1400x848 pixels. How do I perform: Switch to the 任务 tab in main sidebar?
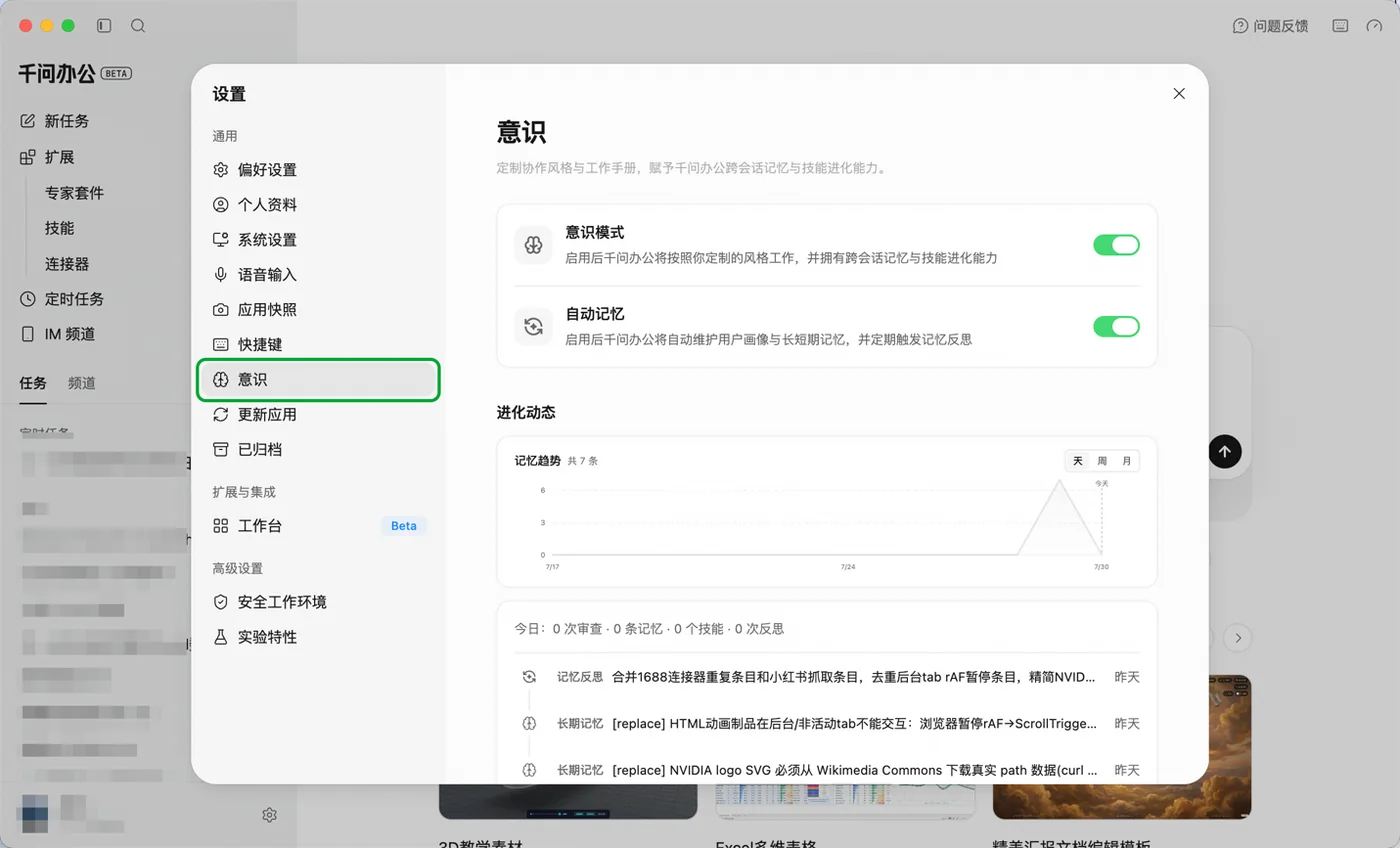pyautogui.click(x=33, y=383)
